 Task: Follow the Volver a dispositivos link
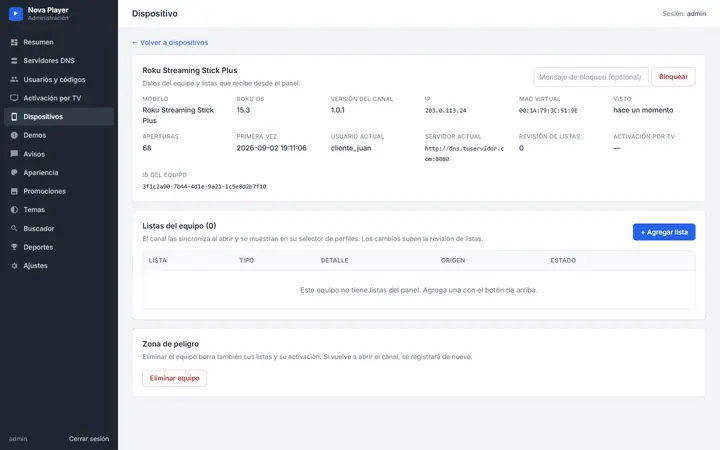click(x=170, y=42)
